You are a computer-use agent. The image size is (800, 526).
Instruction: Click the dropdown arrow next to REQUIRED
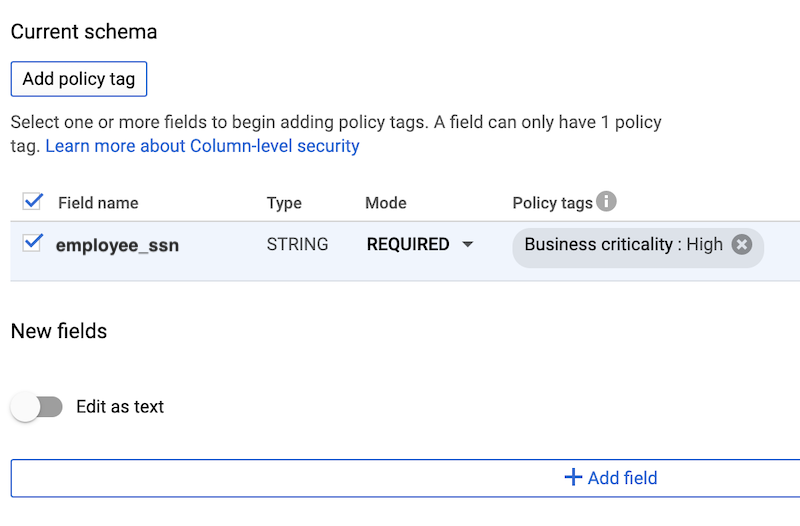click(467, 245)
